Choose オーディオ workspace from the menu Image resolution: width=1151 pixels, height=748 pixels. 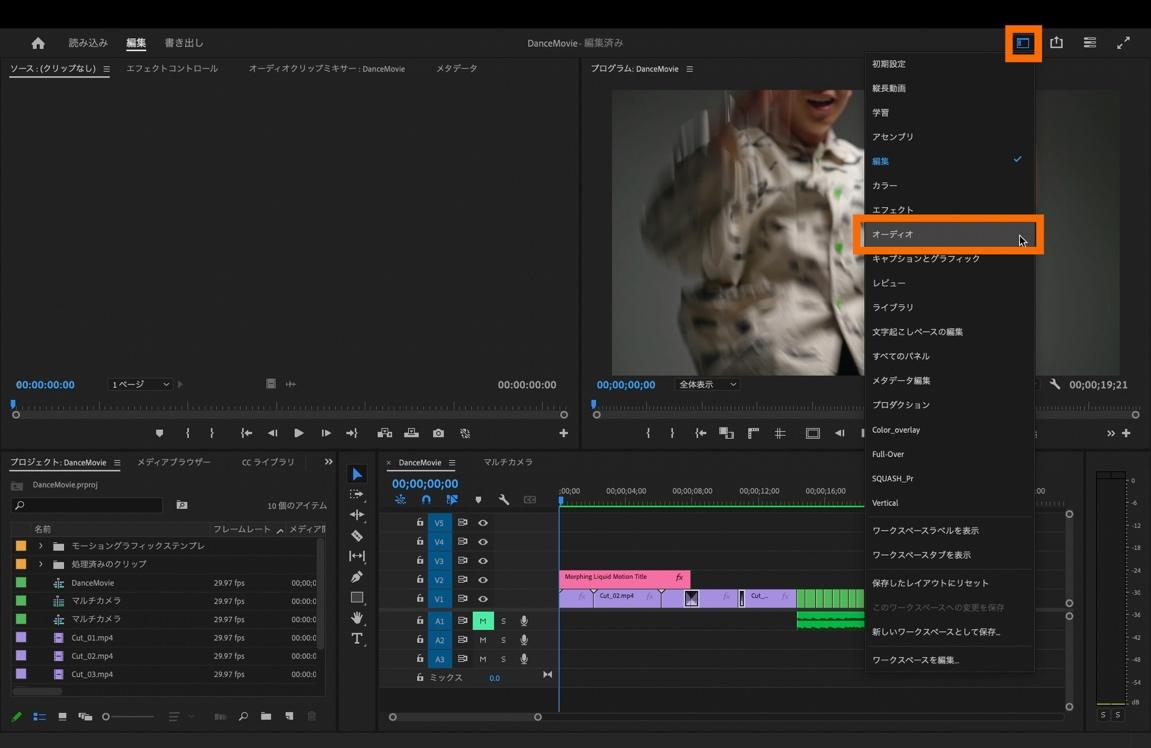893,234
